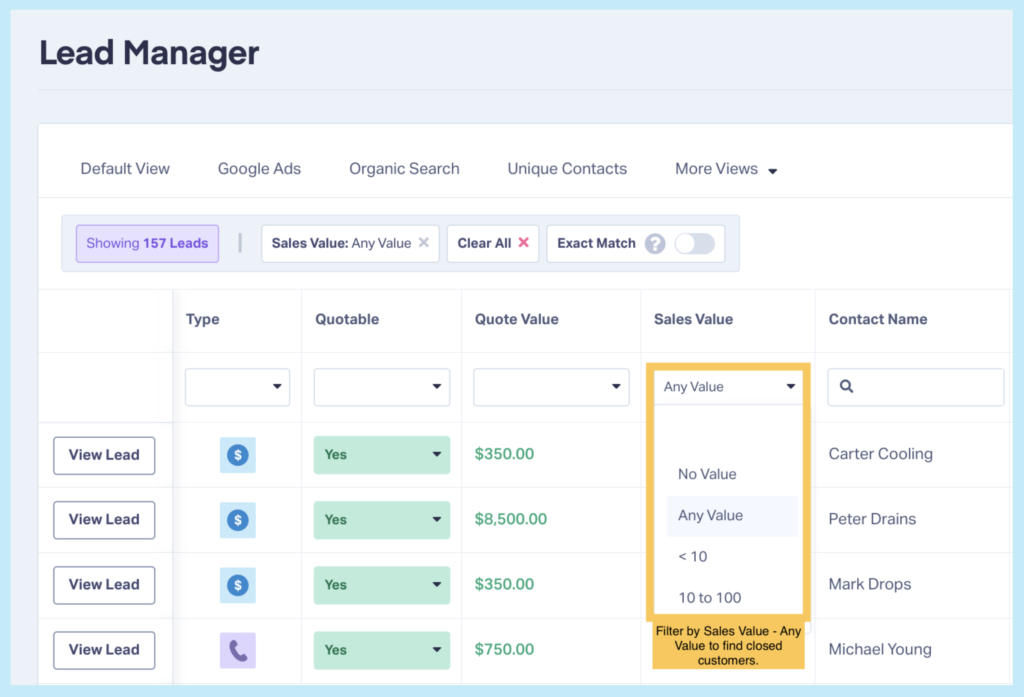Viewport: 1024px width, 697px height.
Task: Open the Type column filter dropdown
Action: [x=237, y=387]
